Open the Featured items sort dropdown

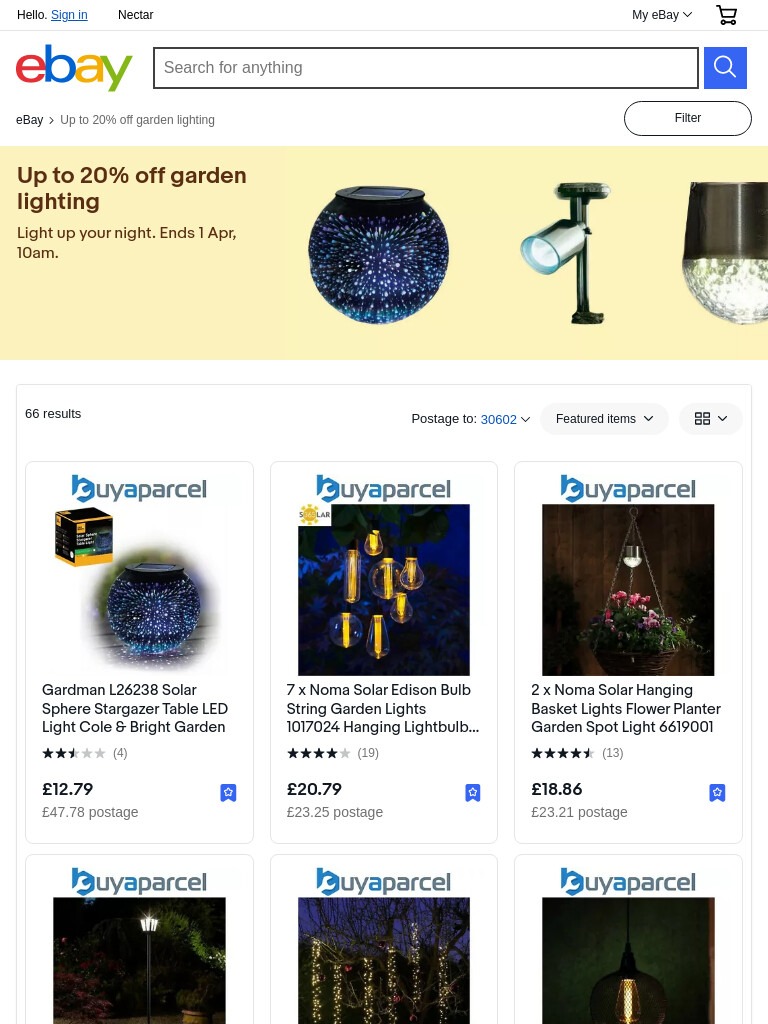[604, 419]
